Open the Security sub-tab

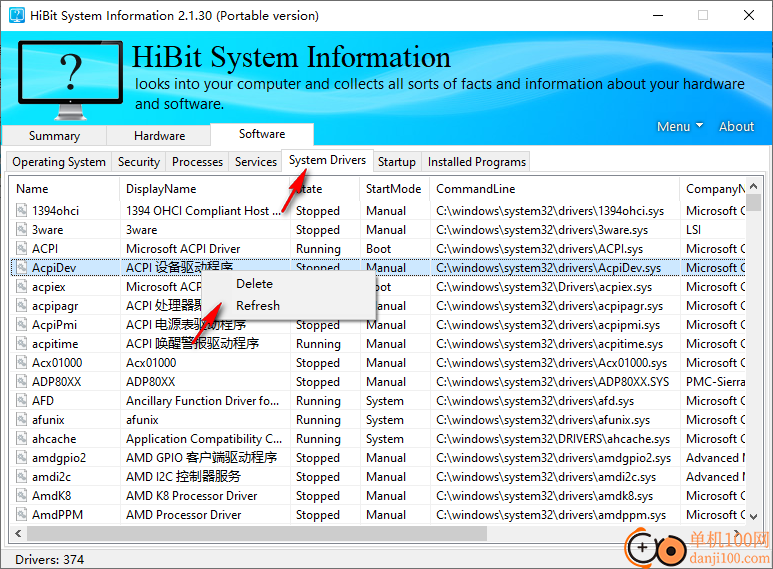click(x=139, y=162)
